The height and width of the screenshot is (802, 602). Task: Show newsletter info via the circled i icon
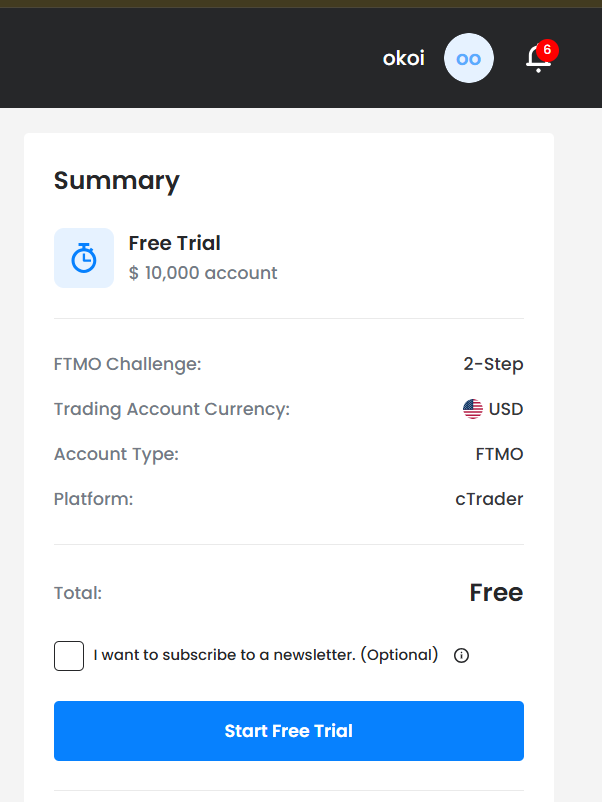tap(461, 655)
